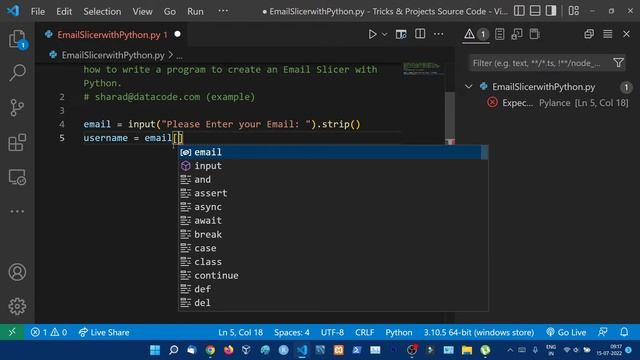Open the View menu
The width and height of the screenshot is (640, 360).
tap(142, 11)
